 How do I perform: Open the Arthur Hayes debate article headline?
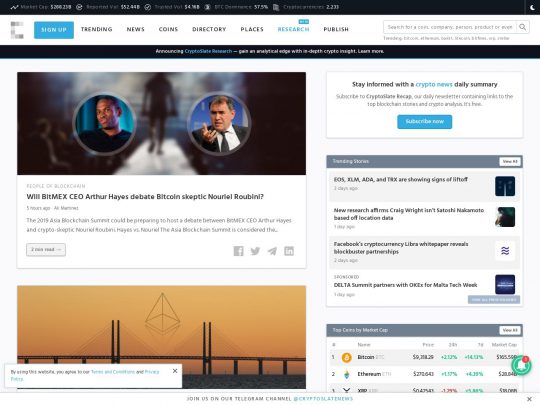point(145,197)
